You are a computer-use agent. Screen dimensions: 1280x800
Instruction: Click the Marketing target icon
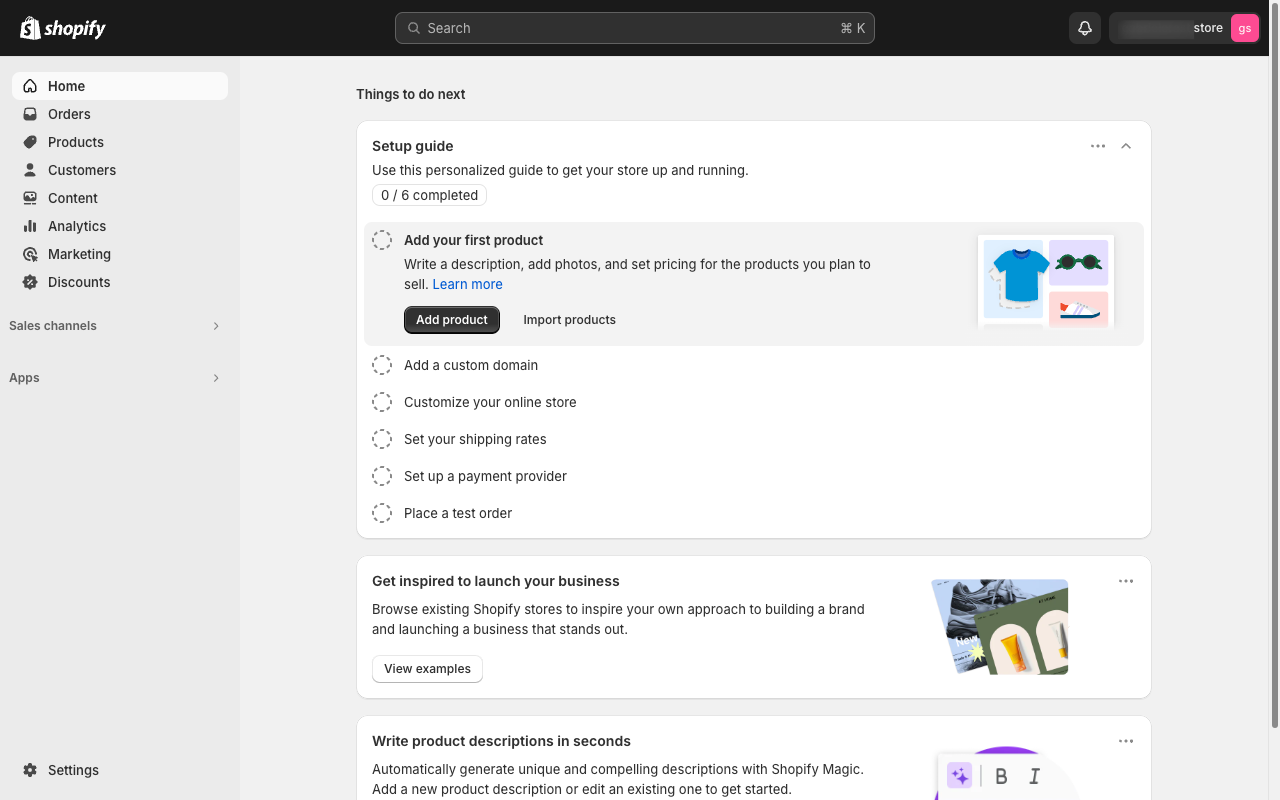tap(30, 254)
